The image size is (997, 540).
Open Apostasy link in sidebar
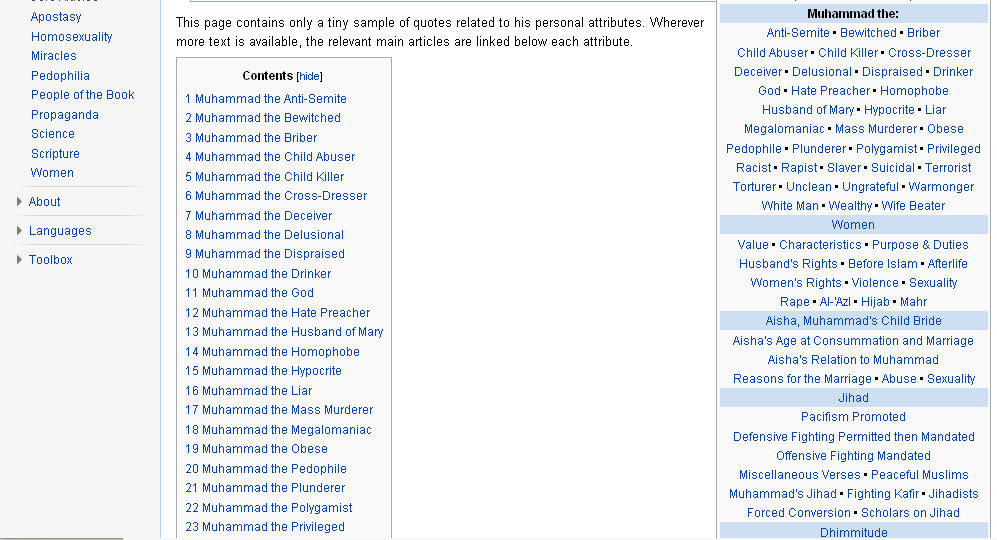[x=56, y=17]
